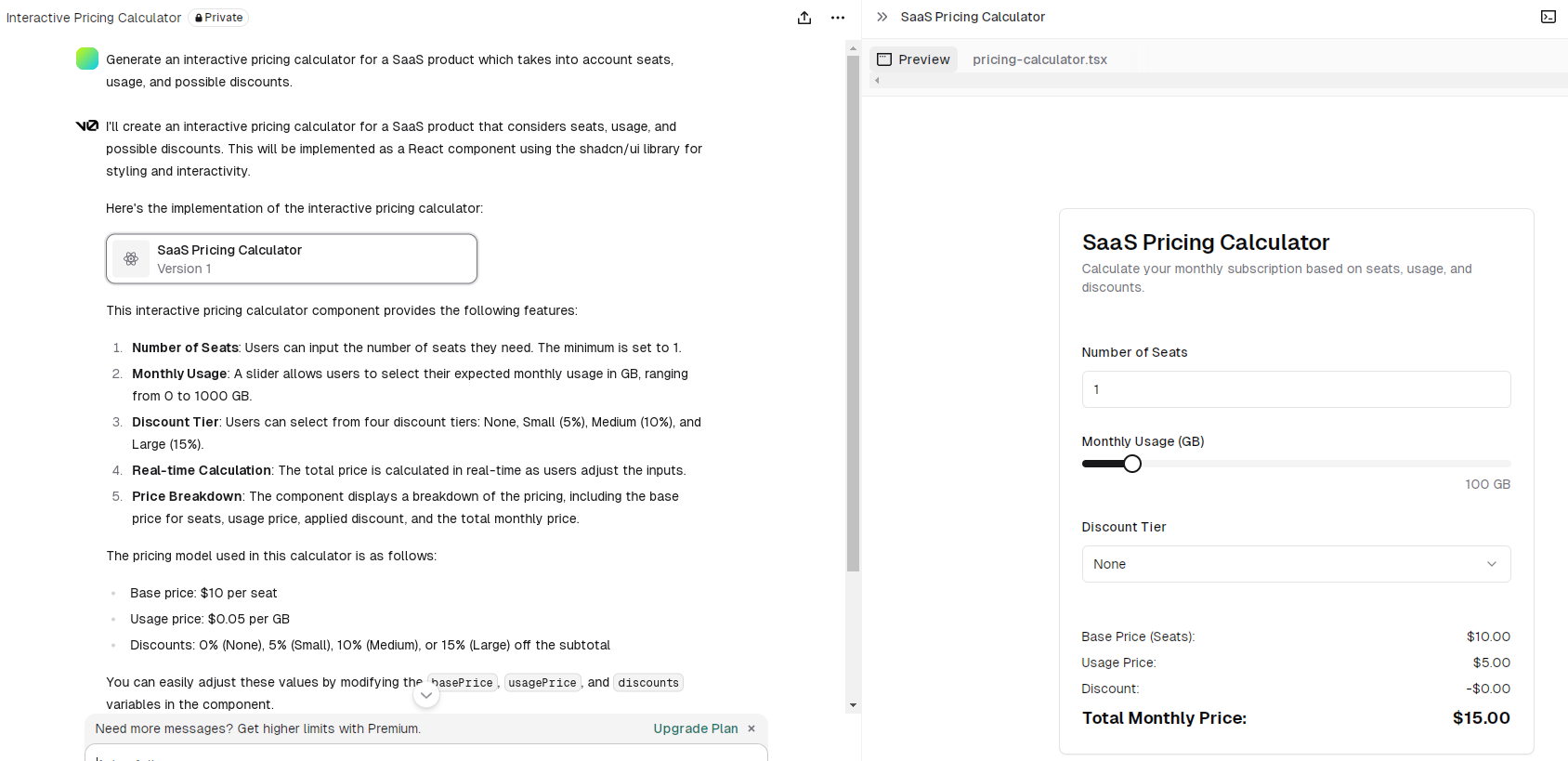Click the Monthly Usage slider handle
Screen dimensions: 1568x761
click(x=1132, y=464)
